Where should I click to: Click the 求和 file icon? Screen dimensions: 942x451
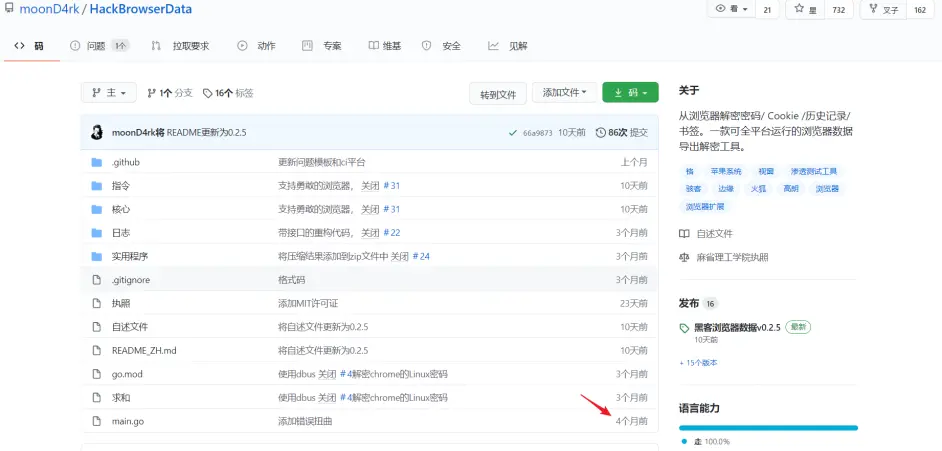96,398
